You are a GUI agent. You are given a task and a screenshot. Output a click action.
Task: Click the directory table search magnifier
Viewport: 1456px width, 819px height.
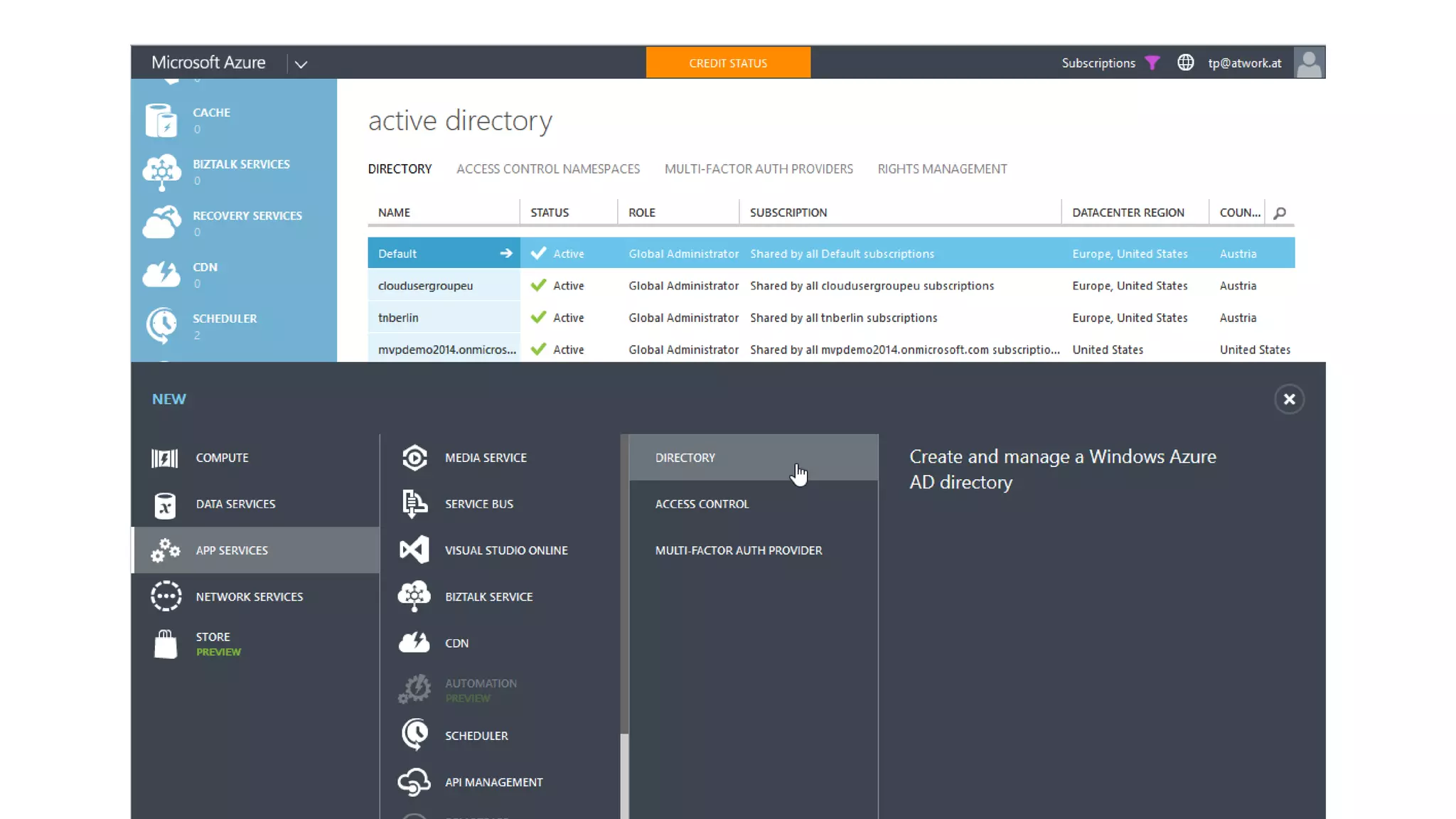(x=1280, y=213)
